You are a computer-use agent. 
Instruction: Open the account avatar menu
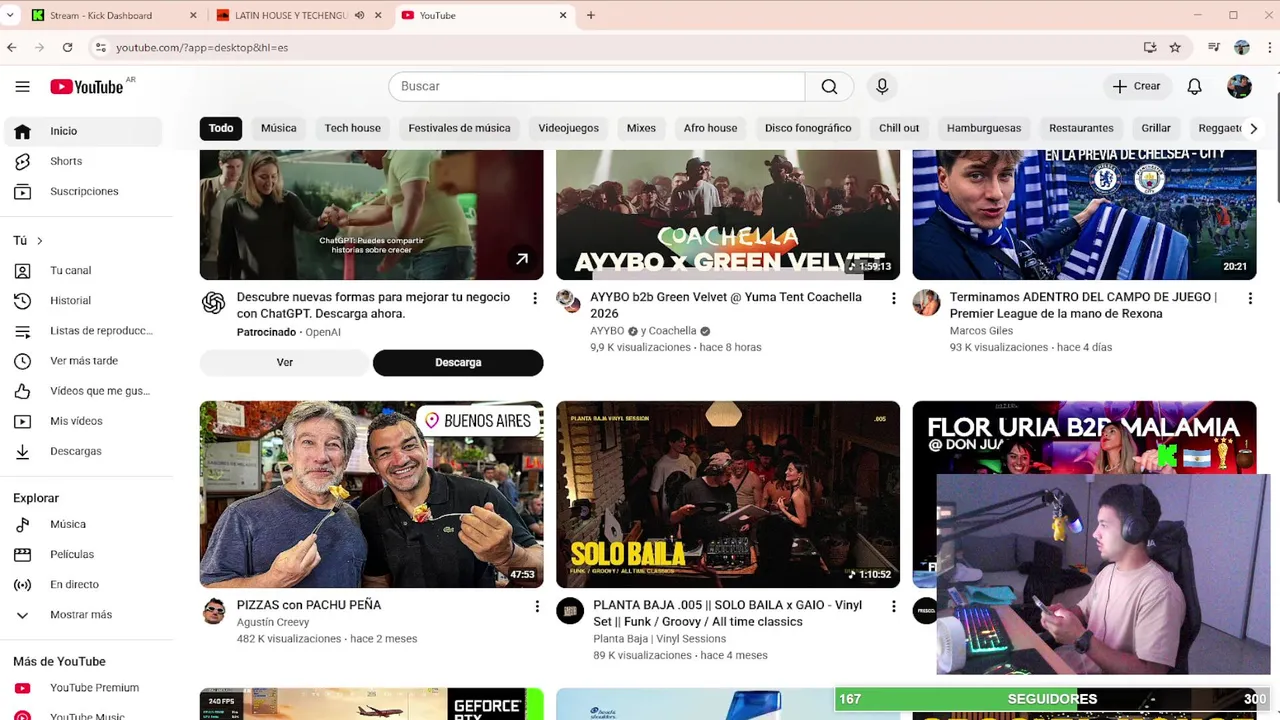[1239, 87]
